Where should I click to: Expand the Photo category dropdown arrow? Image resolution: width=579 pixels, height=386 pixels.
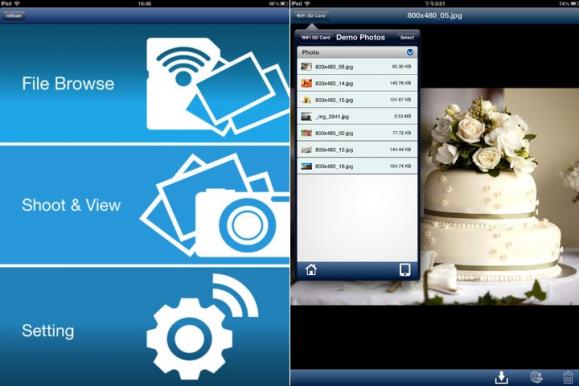410,52
